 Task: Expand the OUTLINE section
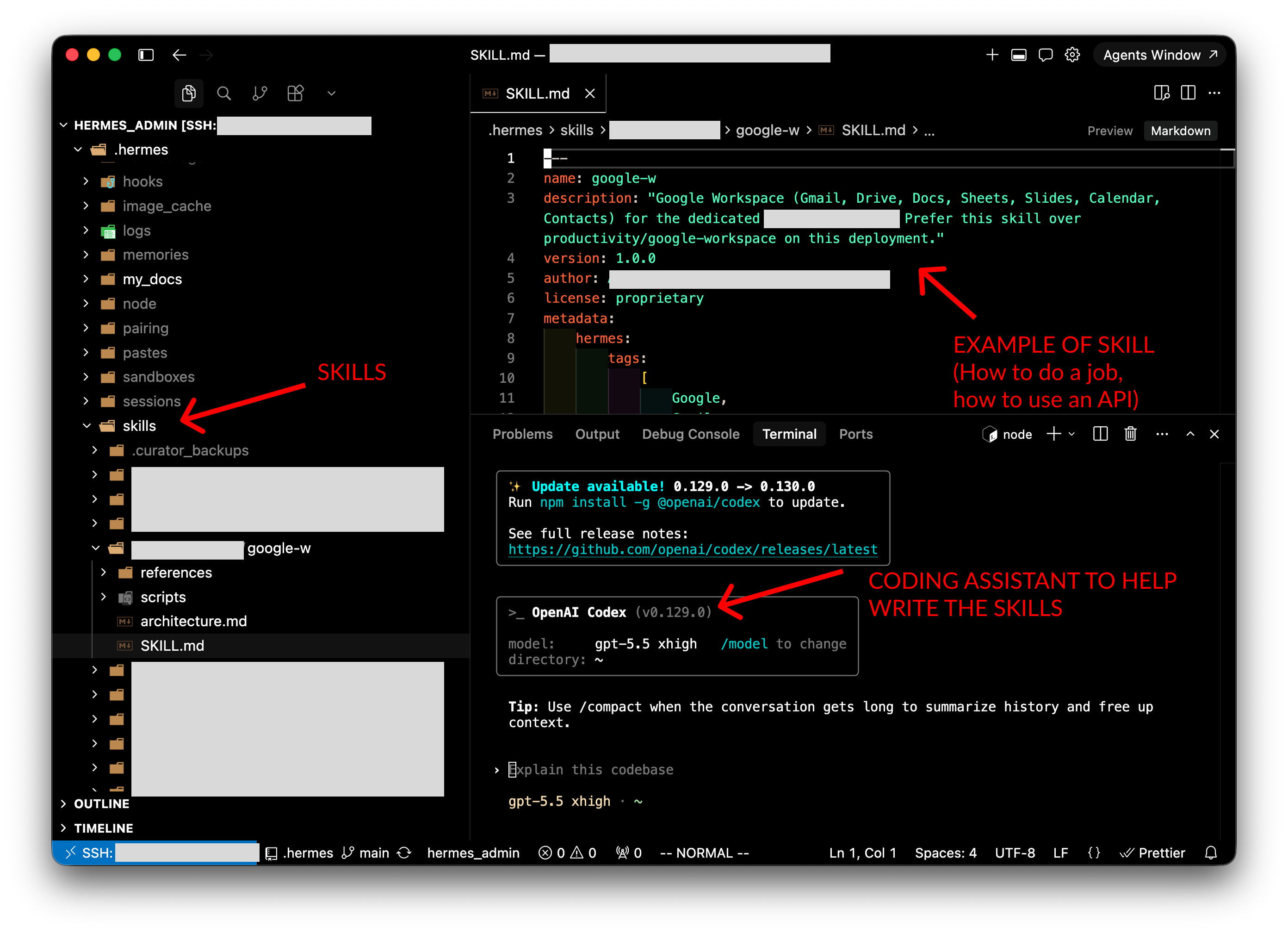click(x=101, y=803)
